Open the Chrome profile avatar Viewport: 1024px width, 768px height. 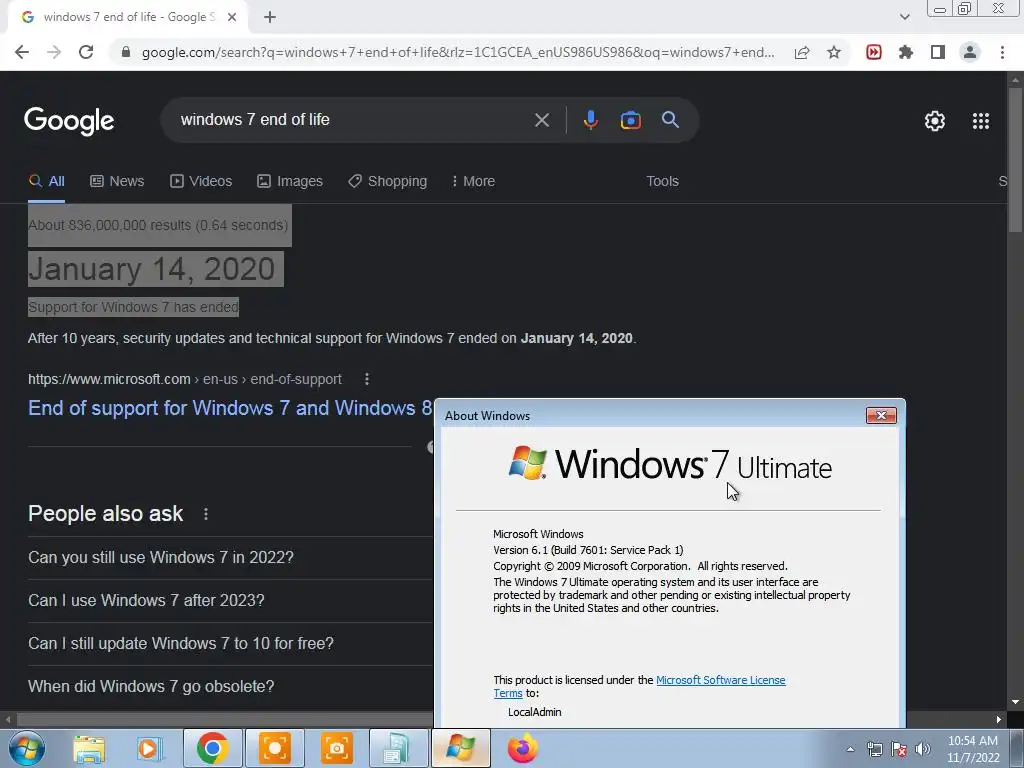(970, 52)
